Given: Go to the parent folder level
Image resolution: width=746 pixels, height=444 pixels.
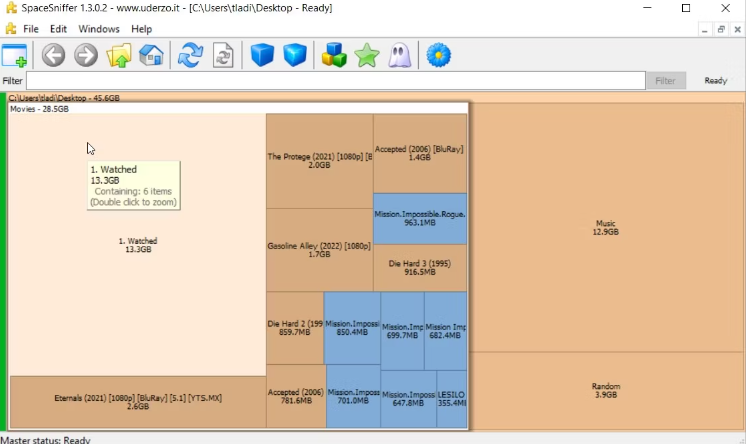Looking at the screenshot, I should [x=119, y=55].
